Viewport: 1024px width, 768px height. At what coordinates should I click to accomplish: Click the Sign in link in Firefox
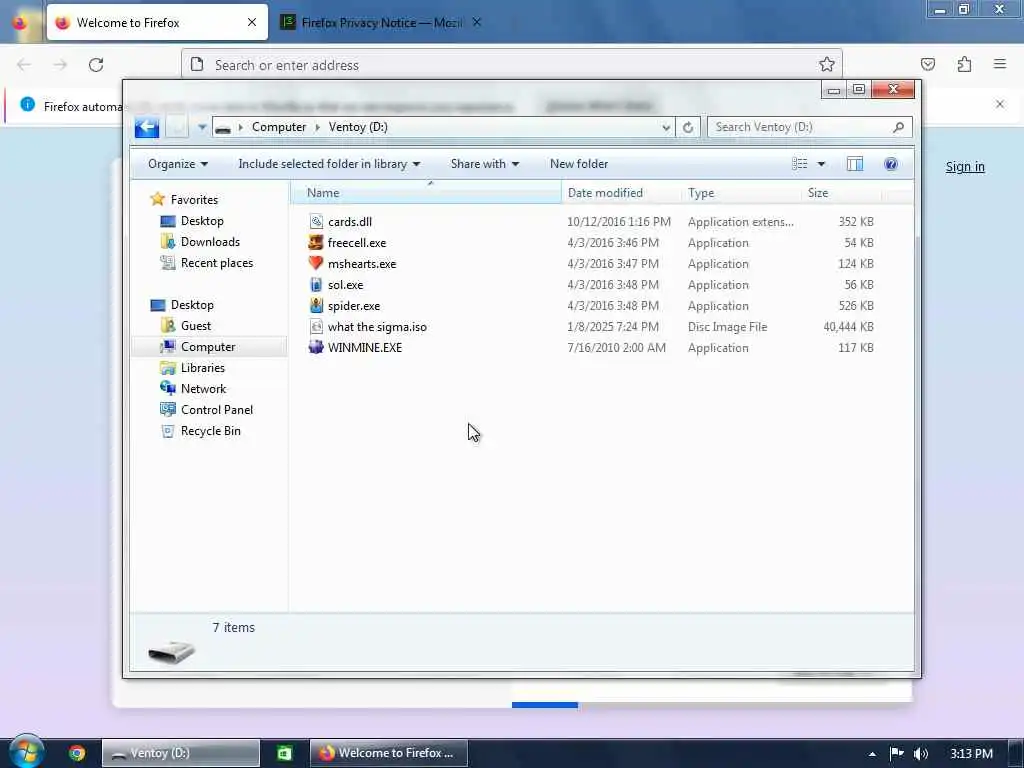pyautogui.click(x=965, y=167)
